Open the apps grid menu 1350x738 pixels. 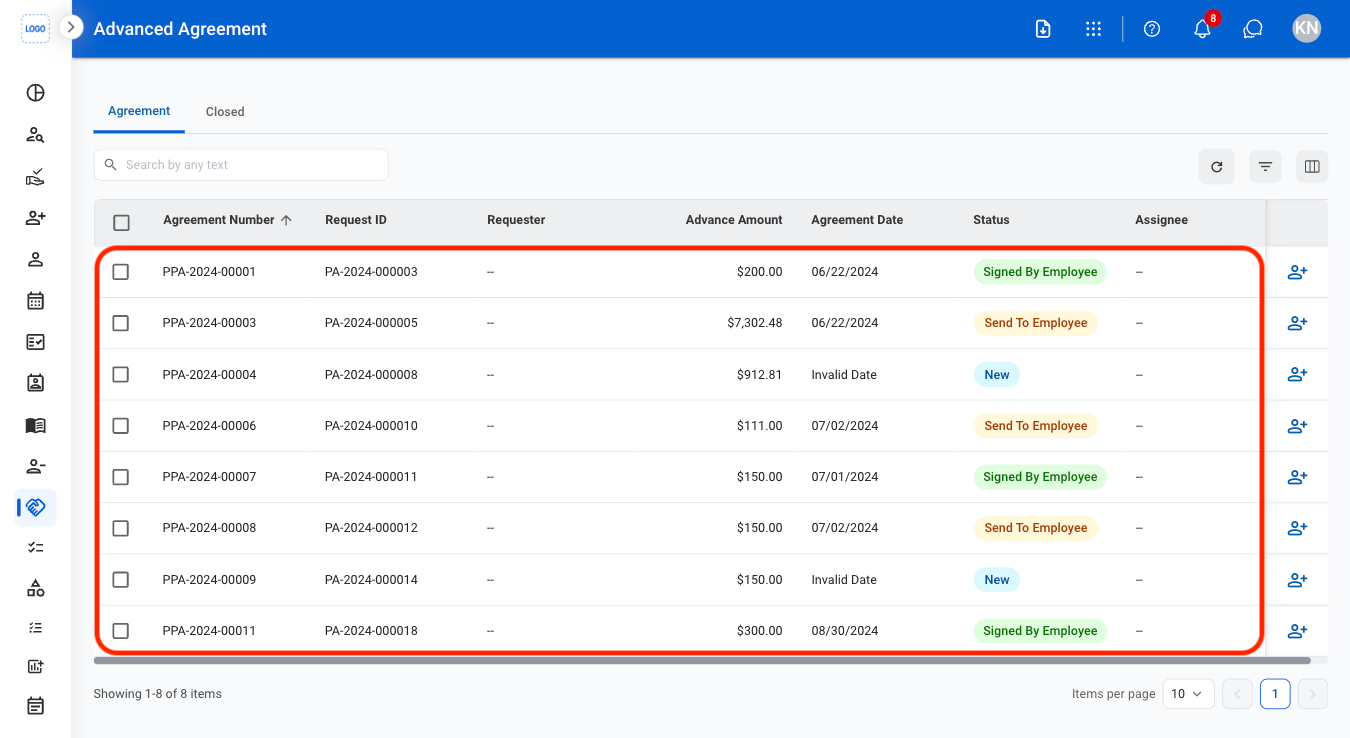click(x=1093, y=29)
